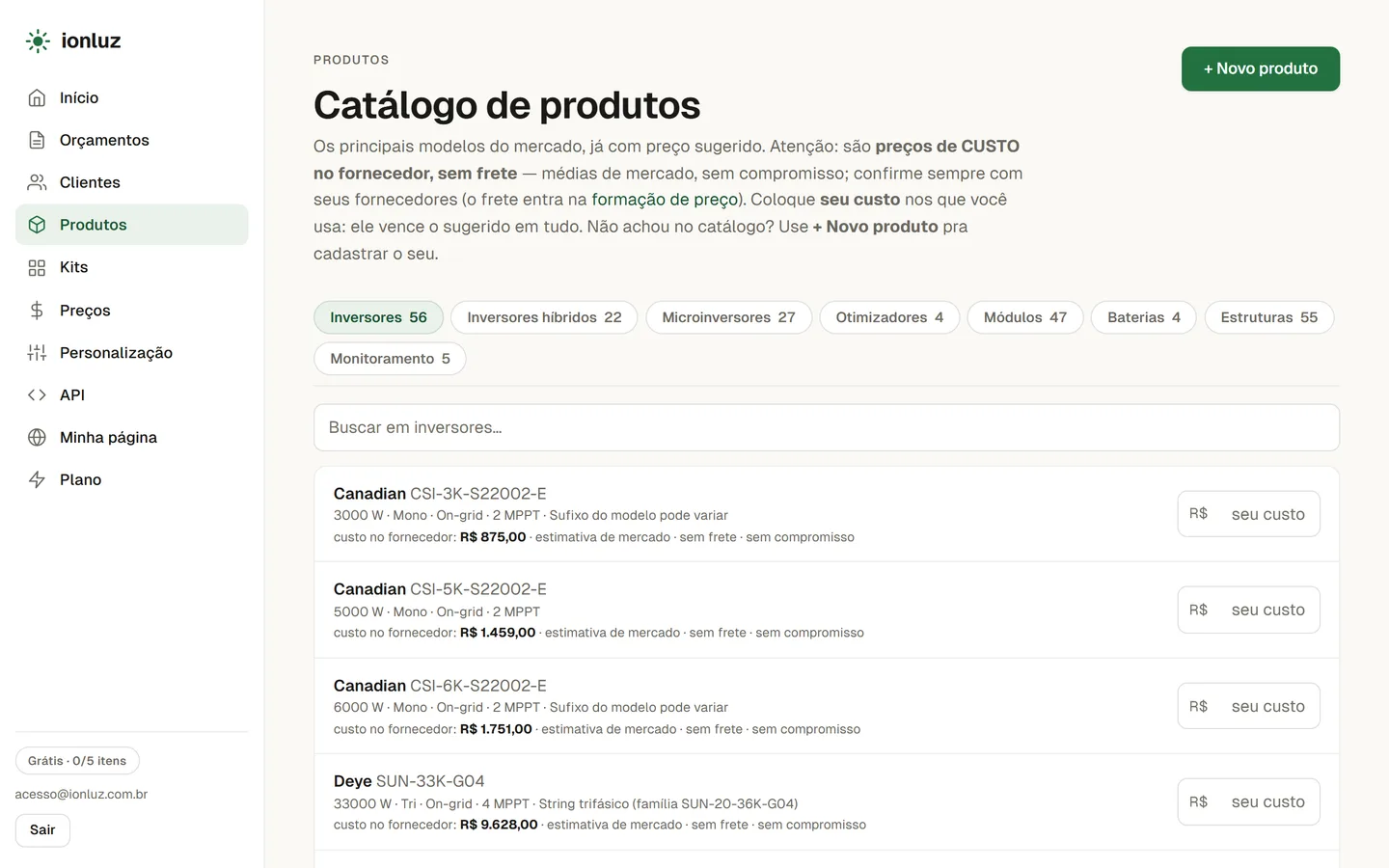This screenshot has height=868, width=1389.
Task: Click the R$ 1.751,00 supplier cost
Action: pyautogui.click(x=496, y=729)
